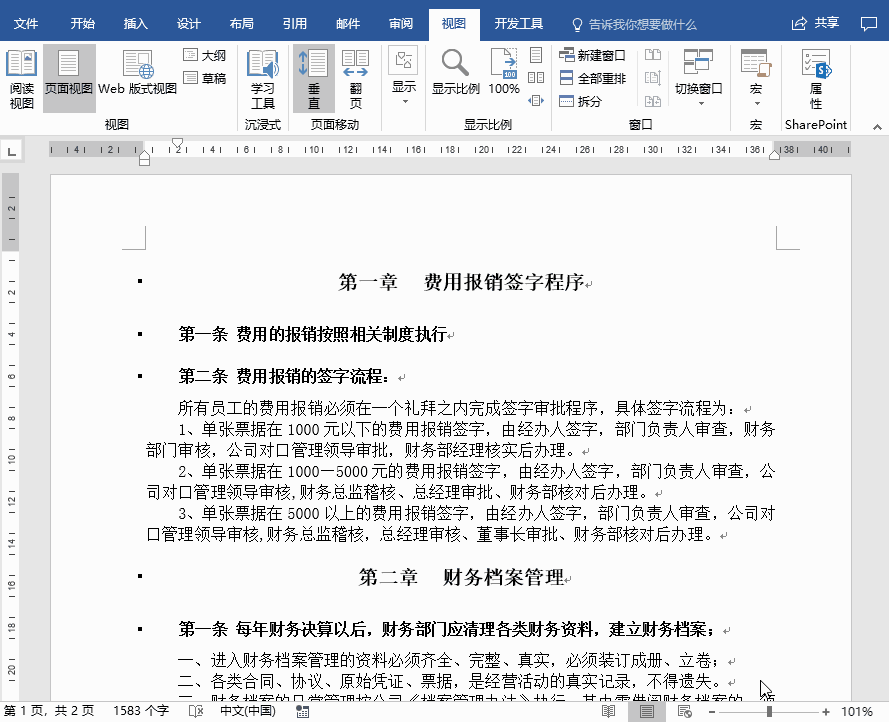
Task: Switch to 大纲 outline view
Action: pos(205,55)
